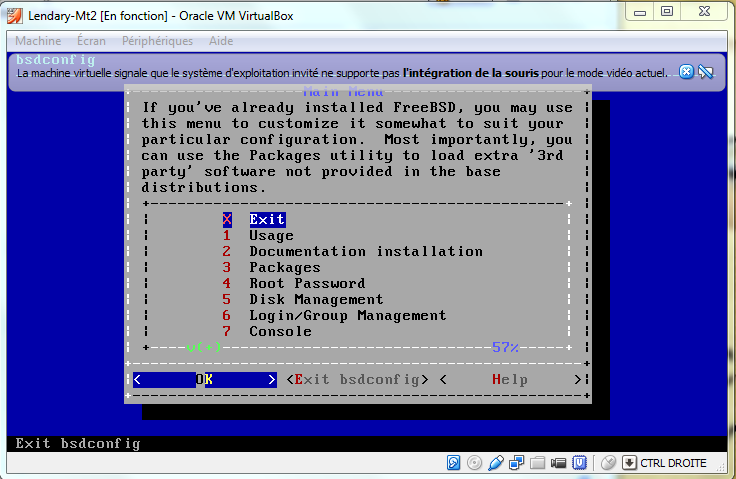Minimize the VirtualBox window
The width and height of the screenshot is (736, 479).
(x=640, y=12)
